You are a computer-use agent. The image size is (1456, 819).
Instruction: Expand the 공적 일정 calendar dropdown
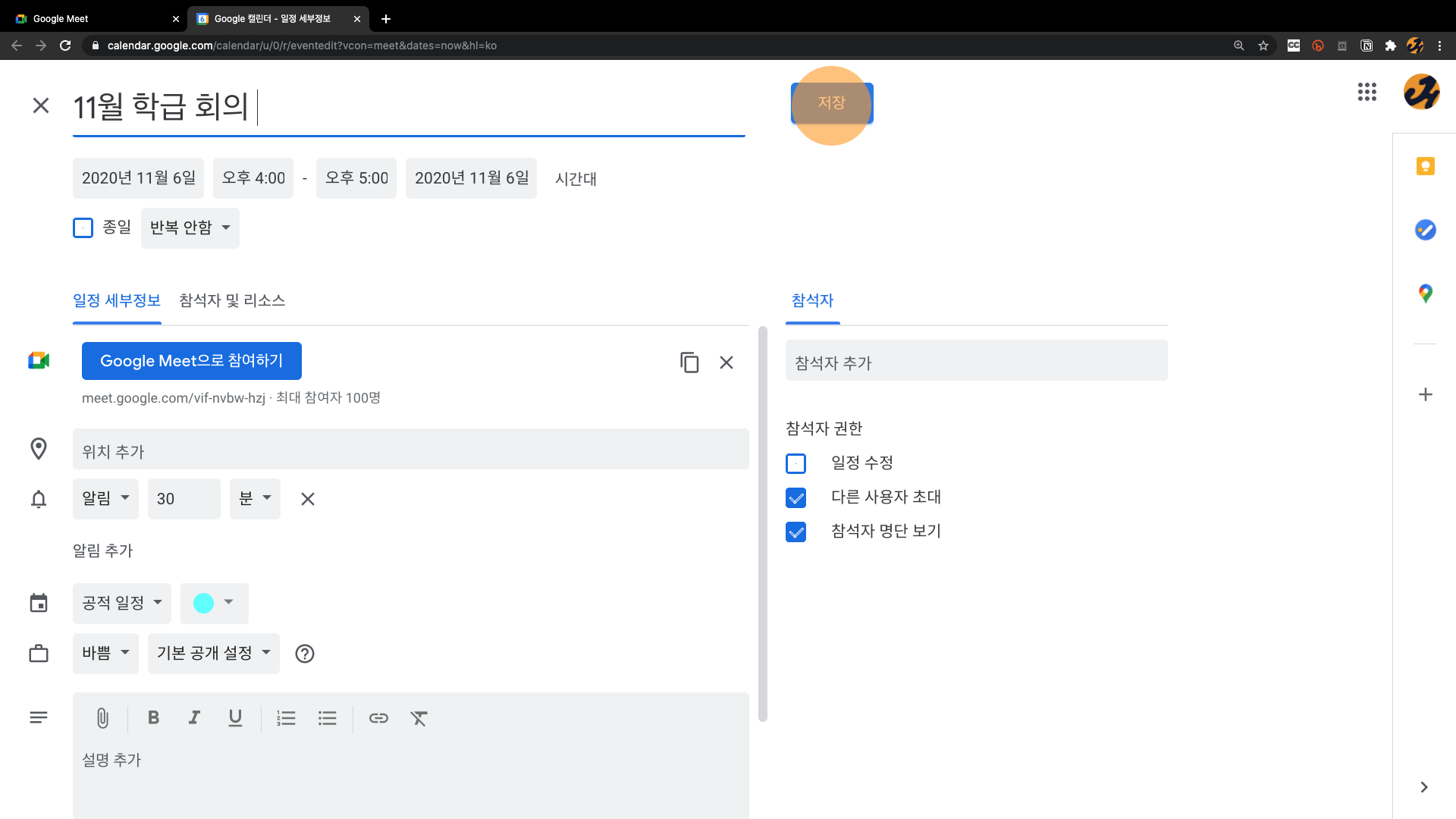point(121,603)
